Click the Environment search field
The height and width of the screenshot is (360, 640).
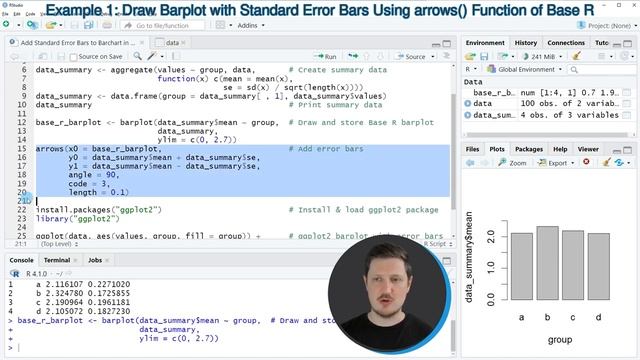602,70
